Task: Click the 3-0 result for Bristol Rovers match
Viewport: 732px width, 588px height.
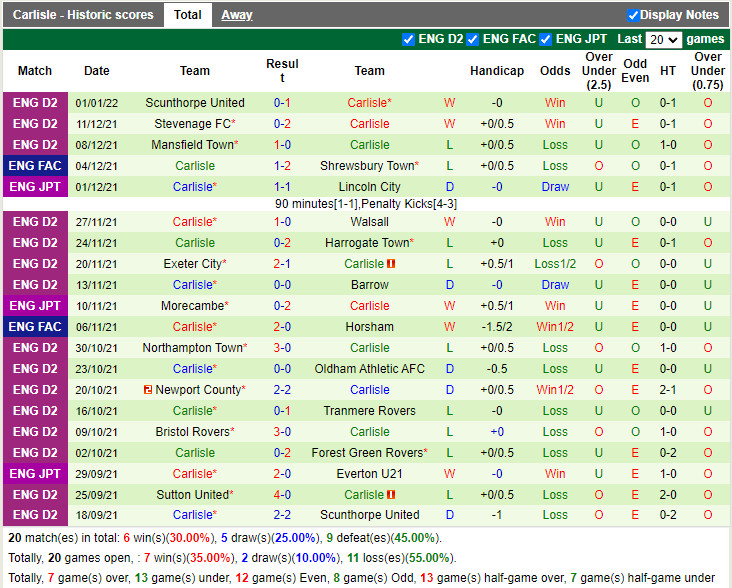Action: pyautogui.click(x=282, y=432)
